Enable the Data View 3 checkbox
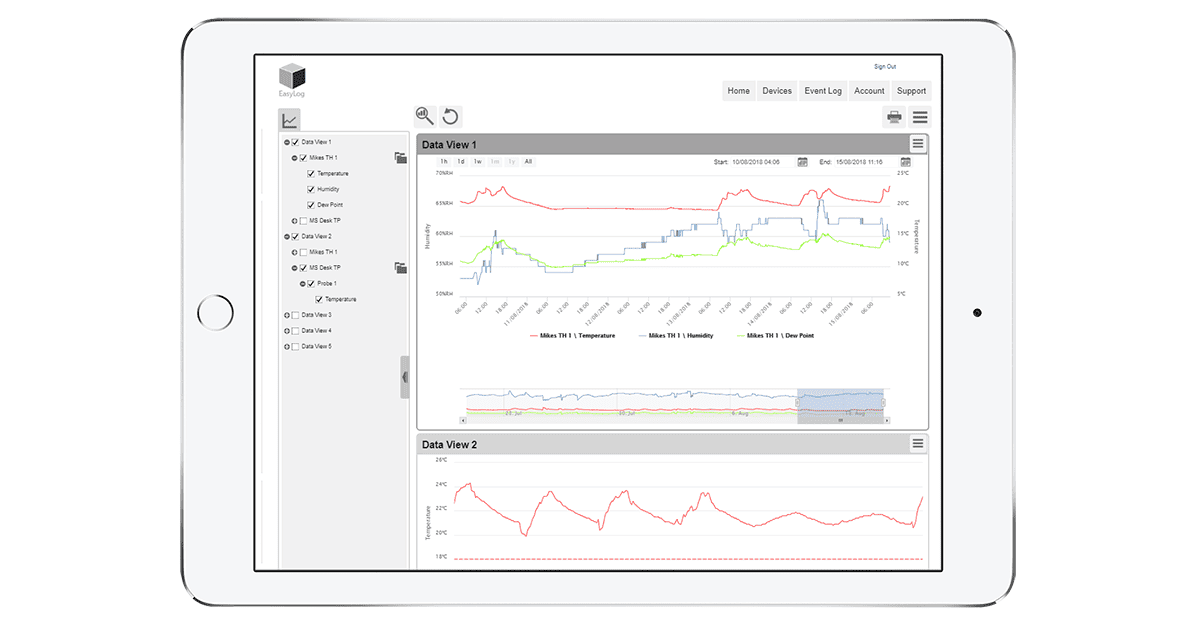The height and width of the screenshot is (630, 1200). coord(295,315)
